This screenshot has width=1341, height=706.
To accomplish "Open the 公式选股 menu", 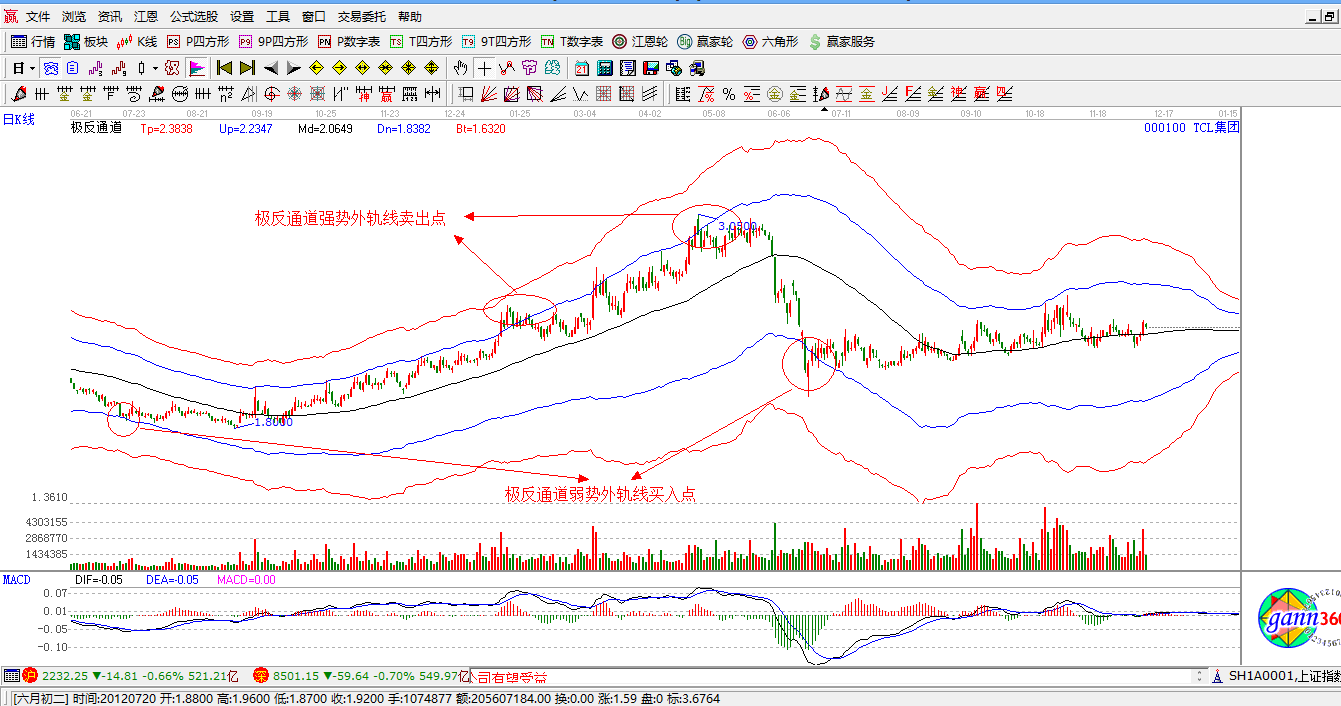I will tap(194, 17).
